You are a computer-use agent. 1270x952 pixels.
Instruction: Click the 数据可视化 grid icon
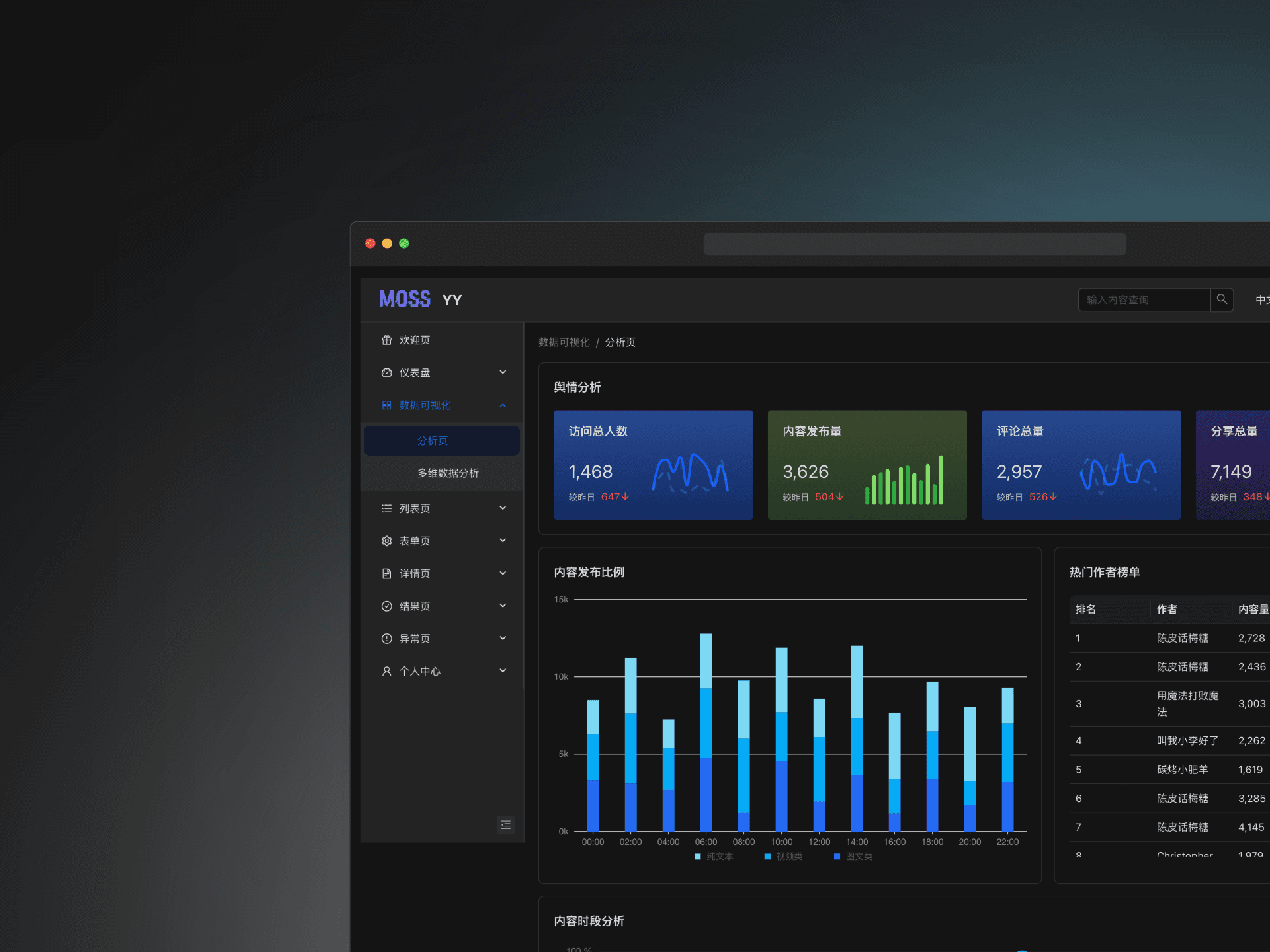pos(386,405)
